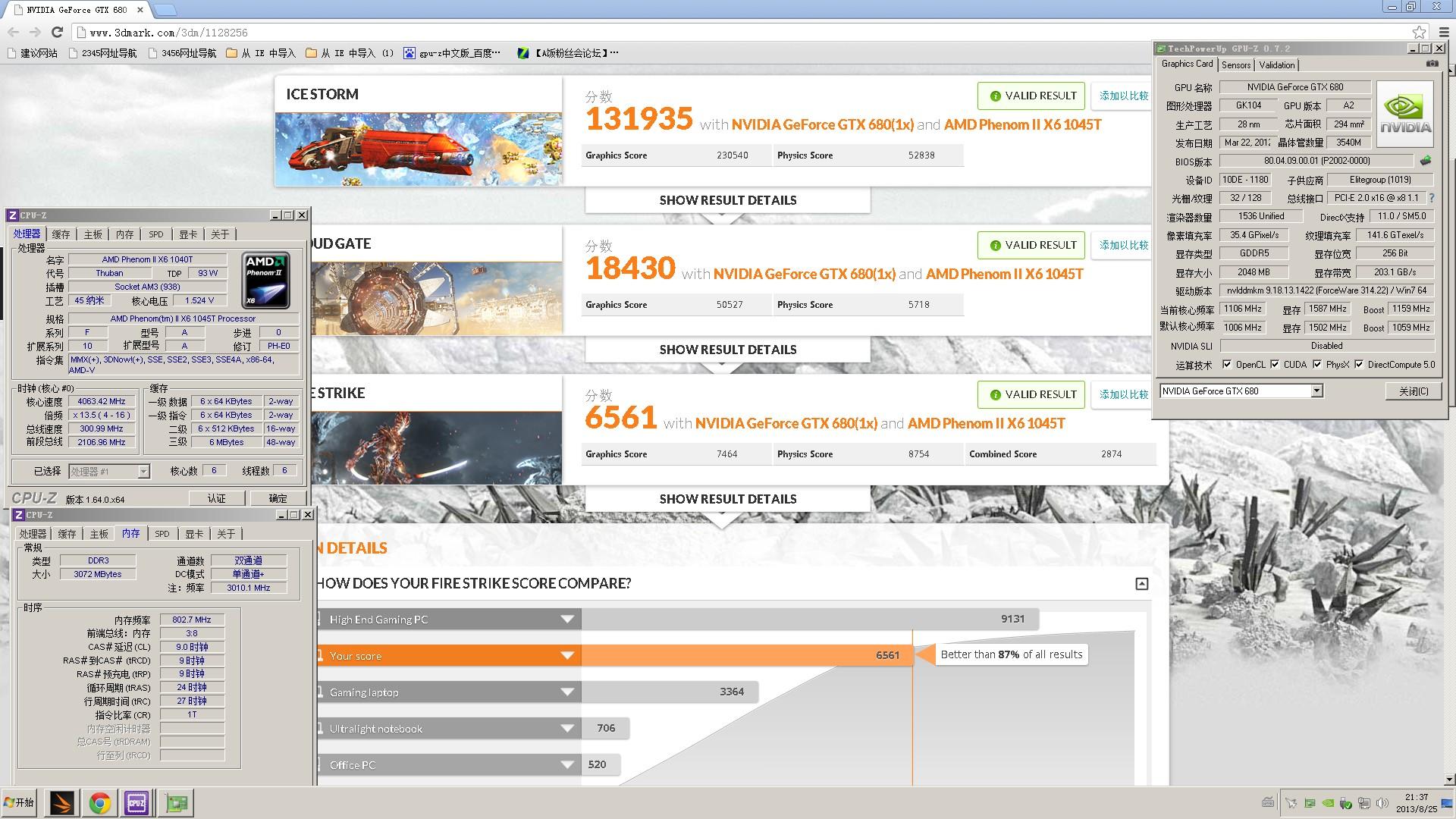Image resolution: width=1456 pixels, height=819 pixels.
Task: Open the 从 IE 中导入 bookmark folder
Action: click(x=261, y=53)
